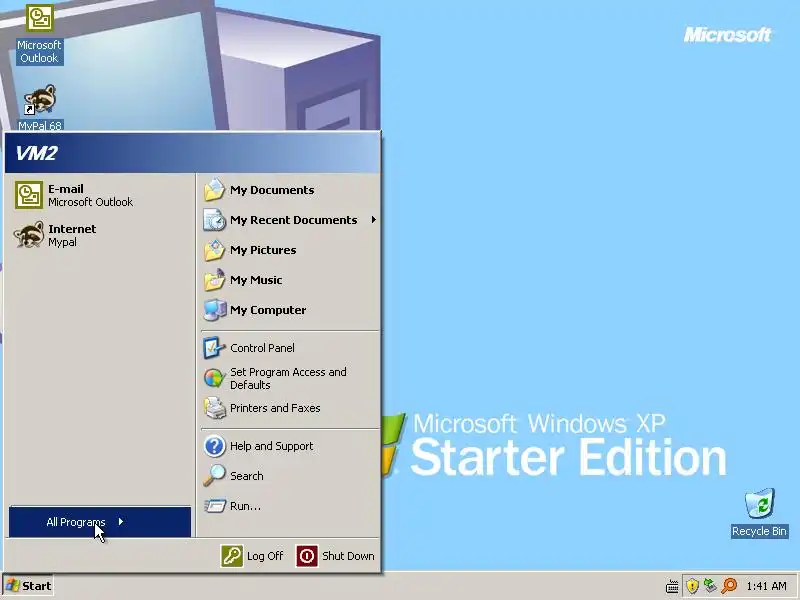Expand All Programs arrow
The height and width of the screenshot is (600, 800).
coord(120,521)
